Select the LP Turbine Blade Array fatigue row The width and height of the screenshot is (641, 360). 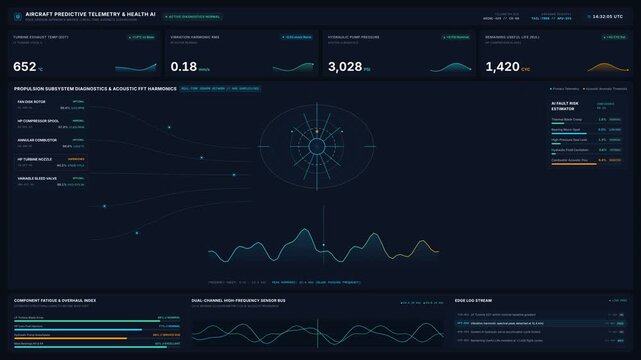(97, 319)
